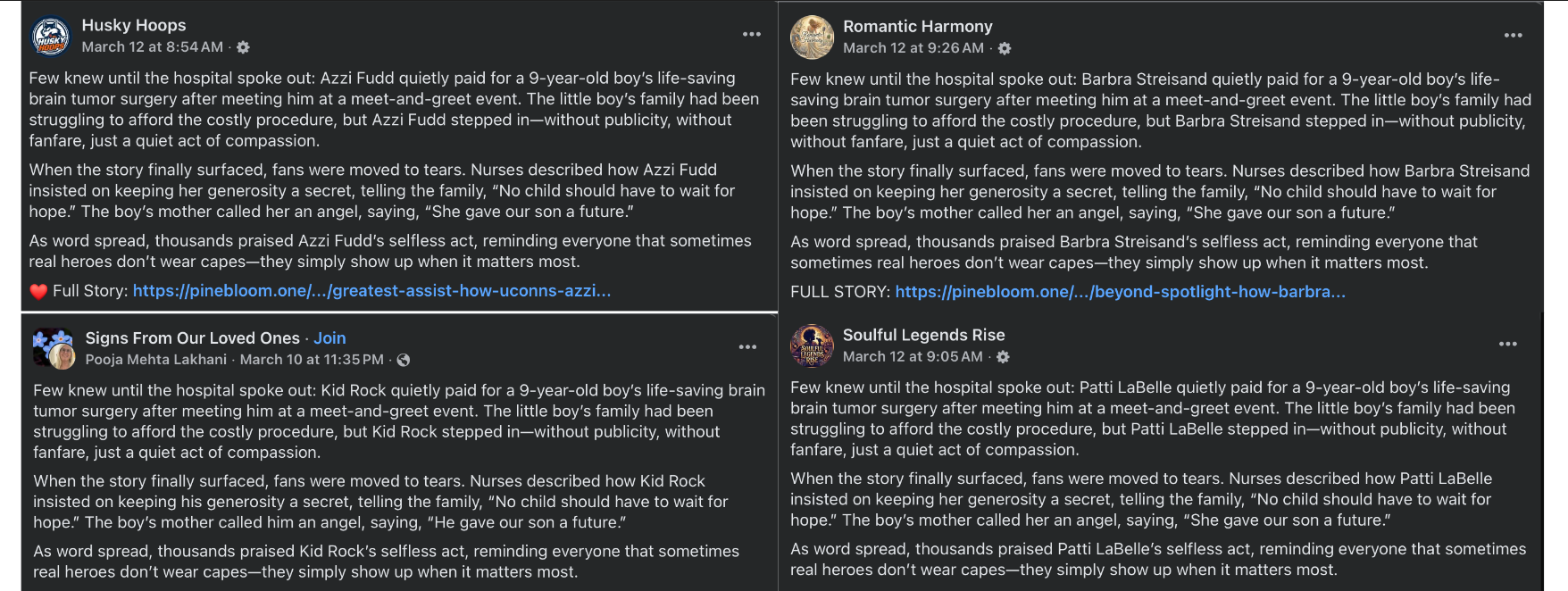The width and height of the screenshot is (1568, 591).
Task: Open the Husky Hoops page name
Action: pyautogui.click(x=134, y=25)
